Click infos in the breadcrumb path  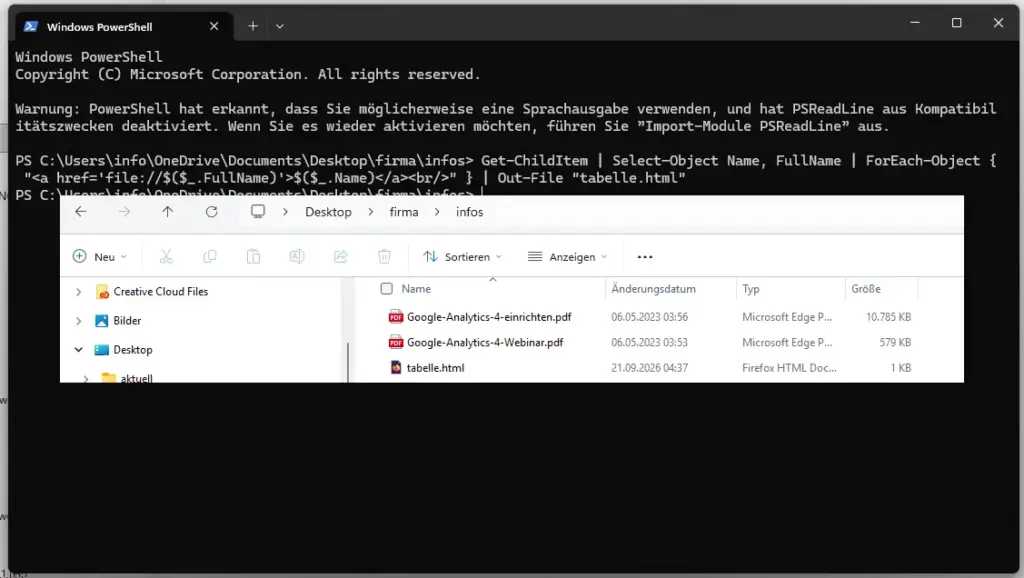point(470,212)
